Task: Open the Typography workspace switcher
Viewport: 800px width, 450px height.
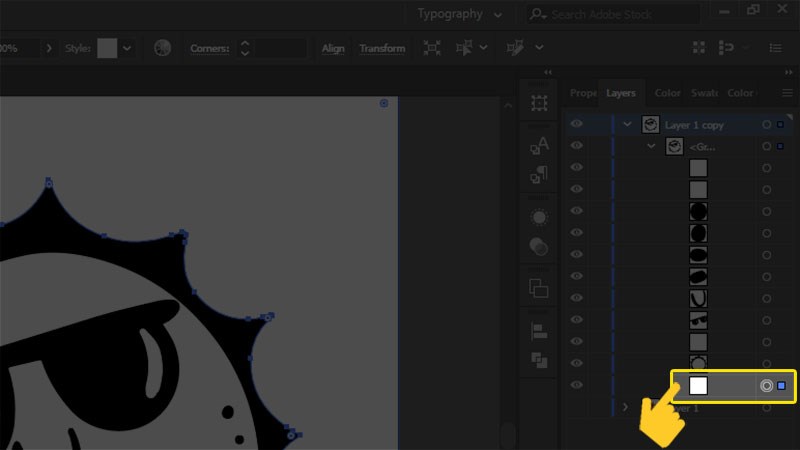Action: click(x=459, y=14)
